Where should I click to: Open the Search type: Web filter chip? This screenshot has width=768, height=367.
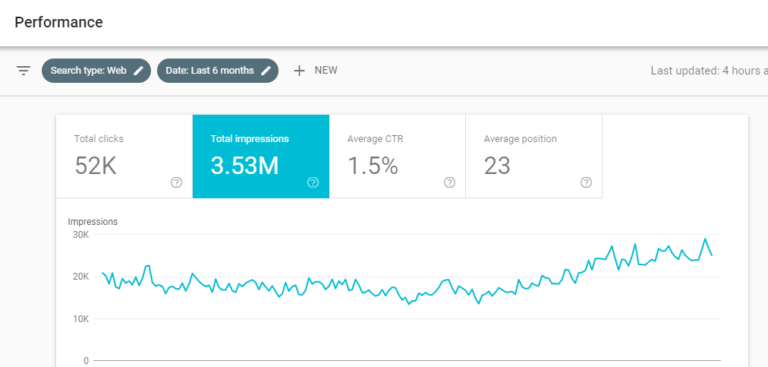[x=96, y=71]
